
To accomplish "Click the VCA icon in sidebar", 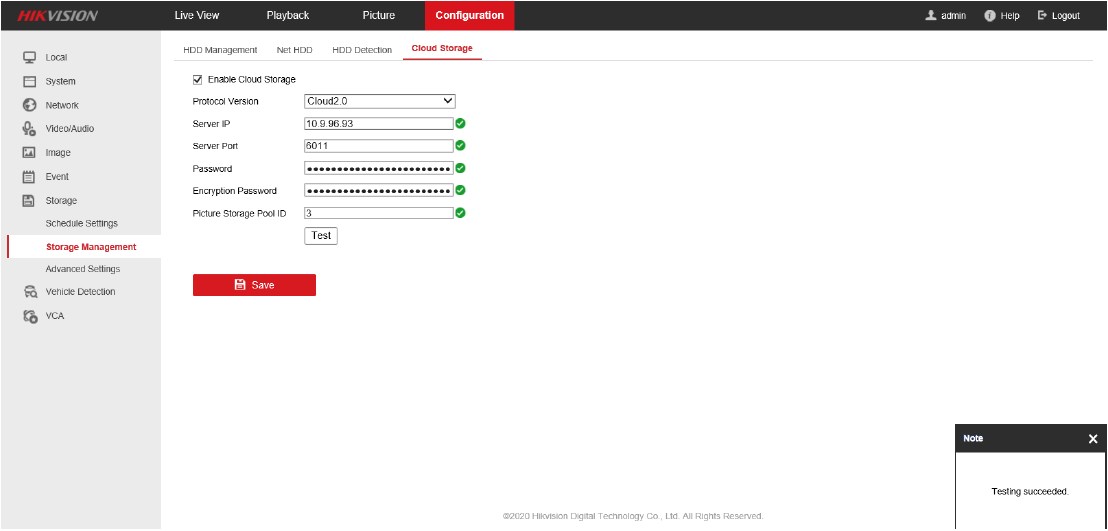I will pyautogui.click(x=30, y=316).
